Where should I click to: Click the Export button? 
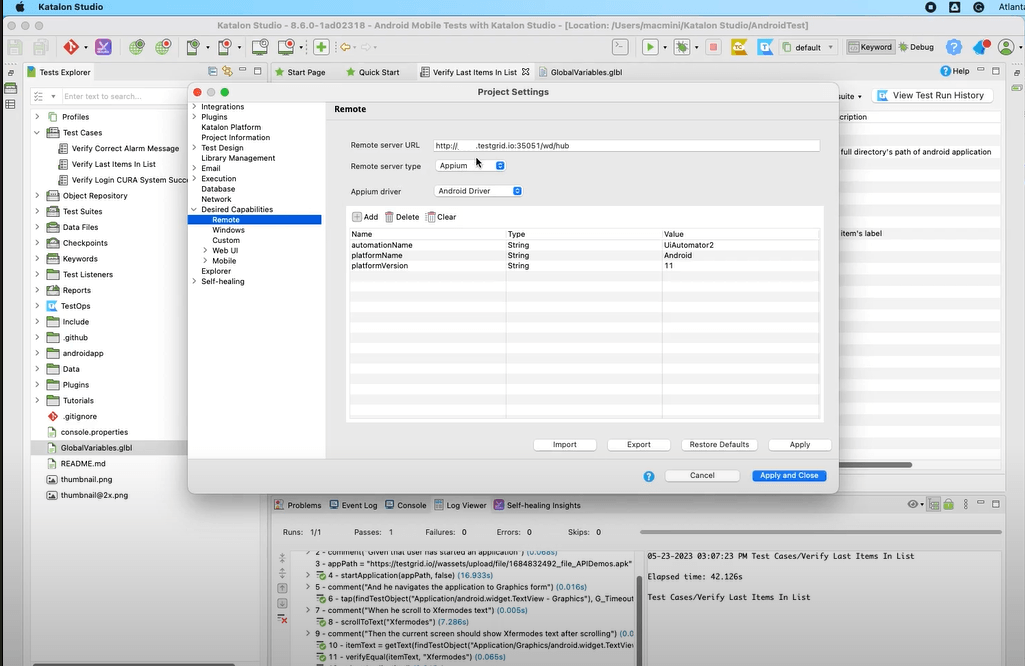[x=639, y=445]
